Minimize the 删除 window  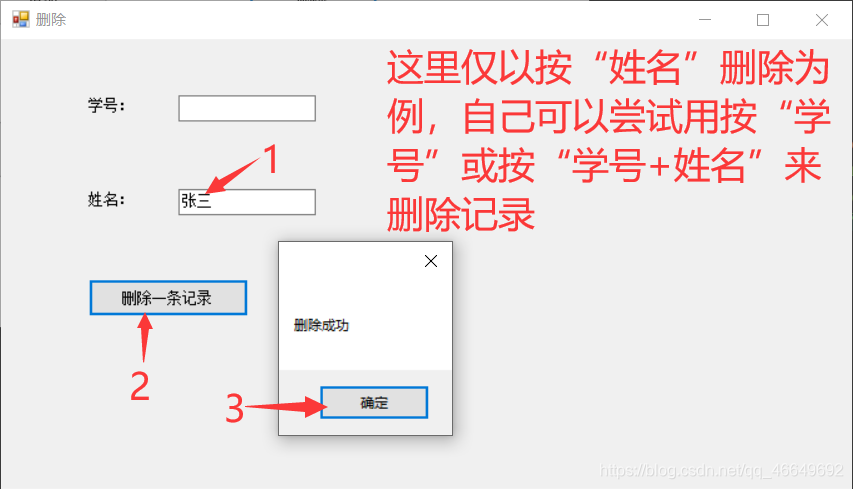click(x=705, y=20)
